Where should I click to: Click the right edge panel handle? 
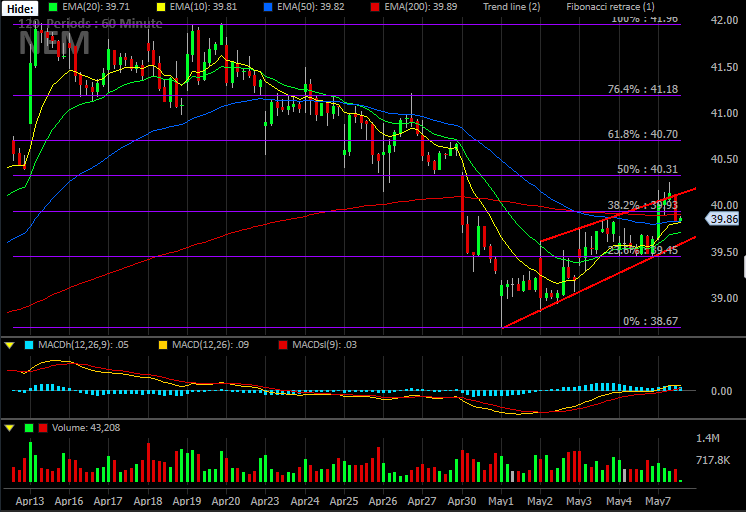(744, 266)
